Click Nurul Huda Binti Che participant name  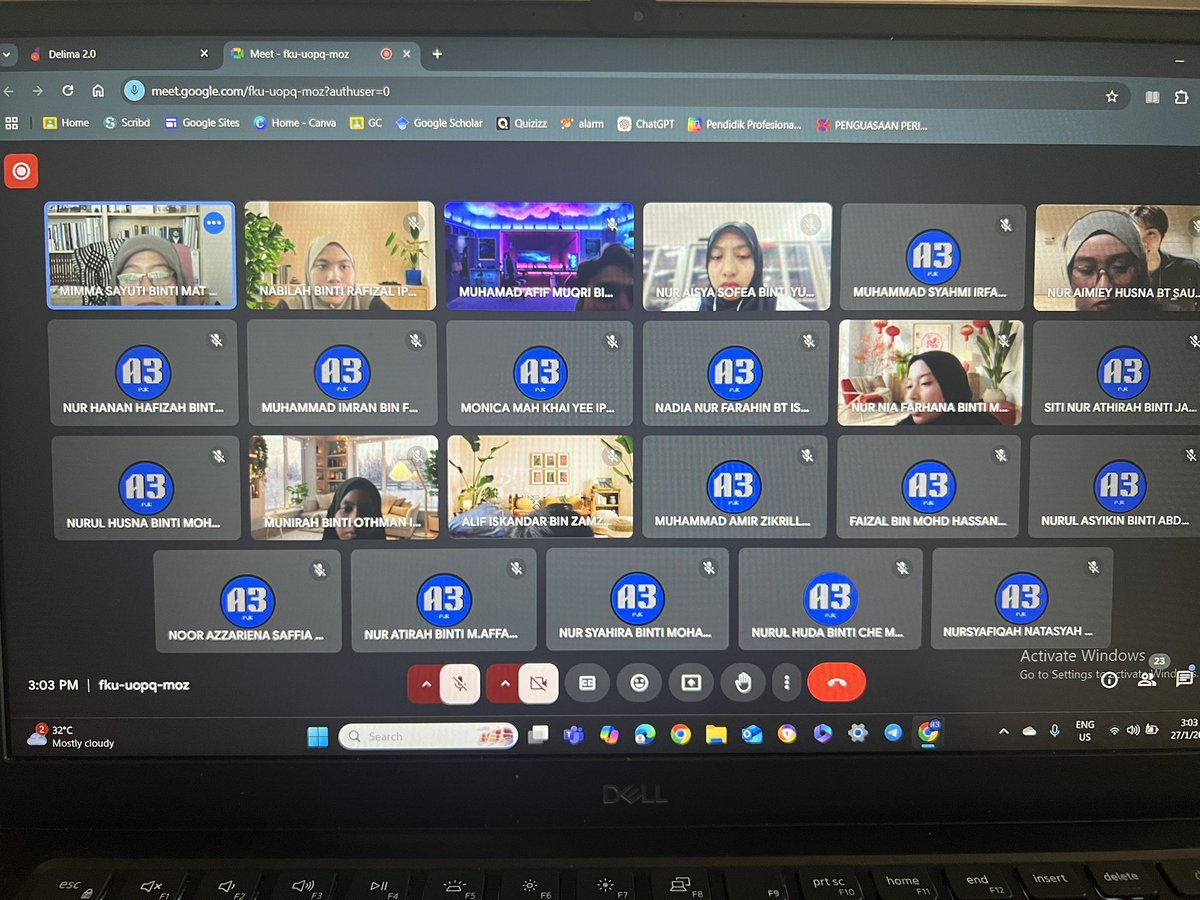[x=827, y=632]
